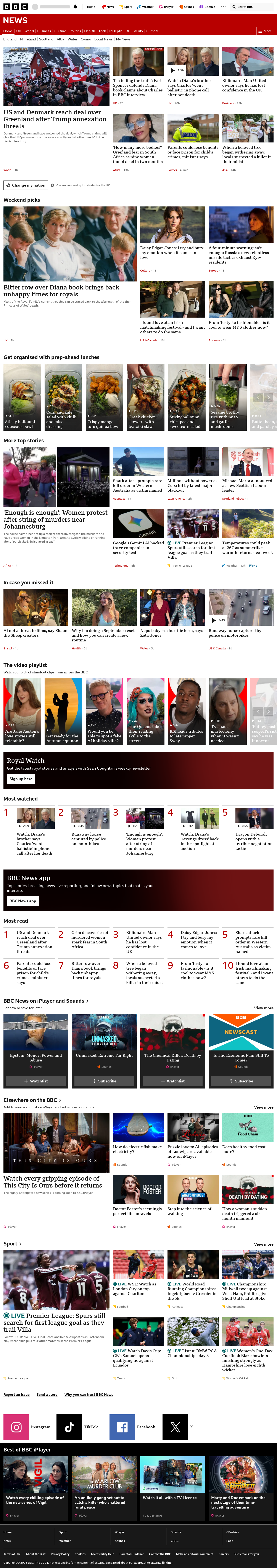Open the Bitter row over Diana book thumbnail
277x1568 pixels.
[x=70, y=244]
